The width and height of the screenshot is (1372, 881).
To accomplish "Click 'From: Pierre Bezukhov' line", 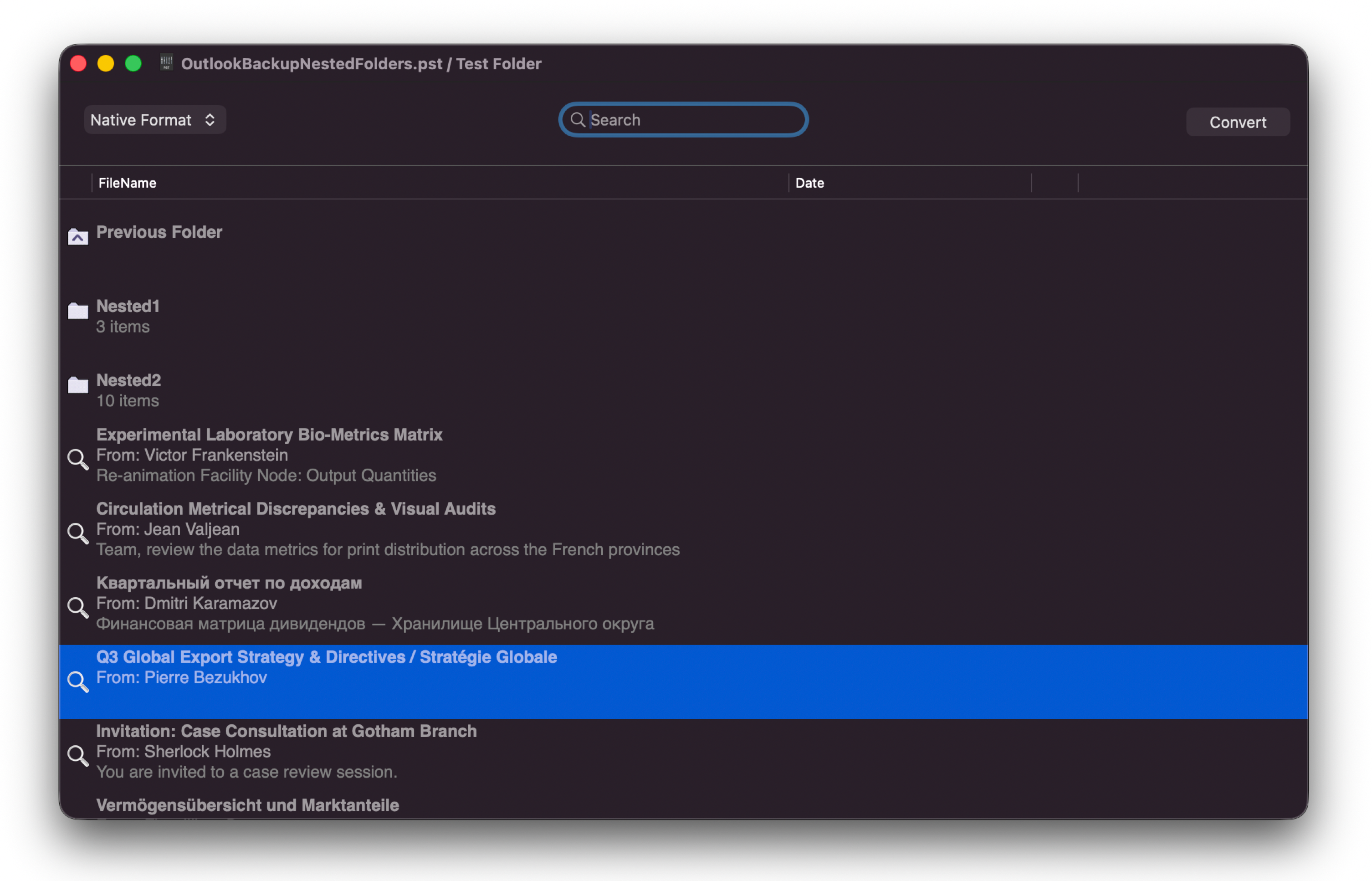I will click(x=182, y=678).
